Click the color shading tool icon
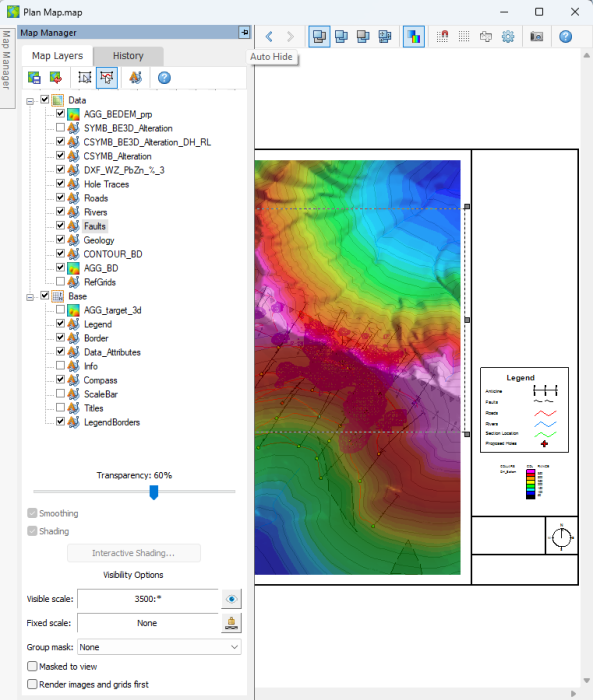 (414, 36)
